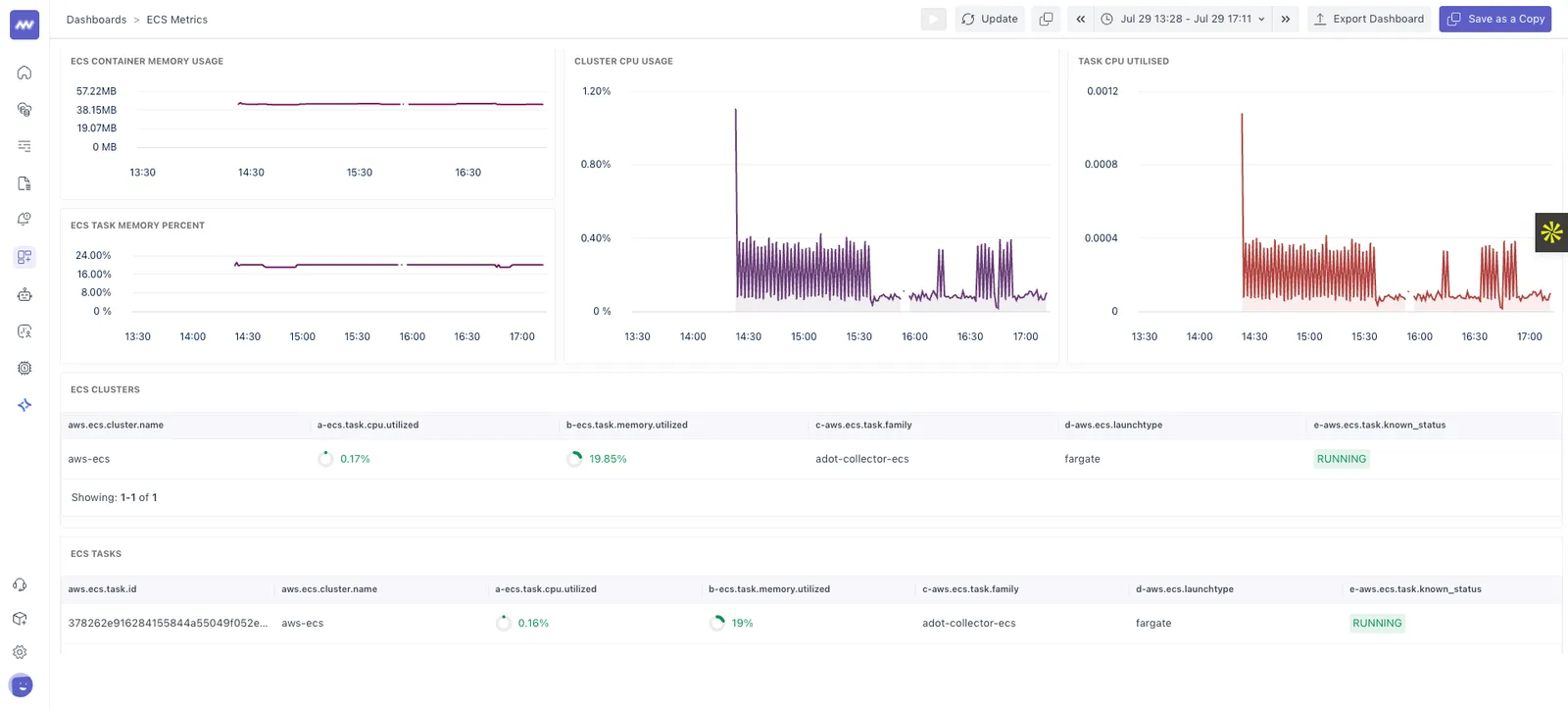Click the yellow asterisk widget on right edge
Image resolution: width=1568 pixels, height=709 pixels.
(x=1551, y=232)
